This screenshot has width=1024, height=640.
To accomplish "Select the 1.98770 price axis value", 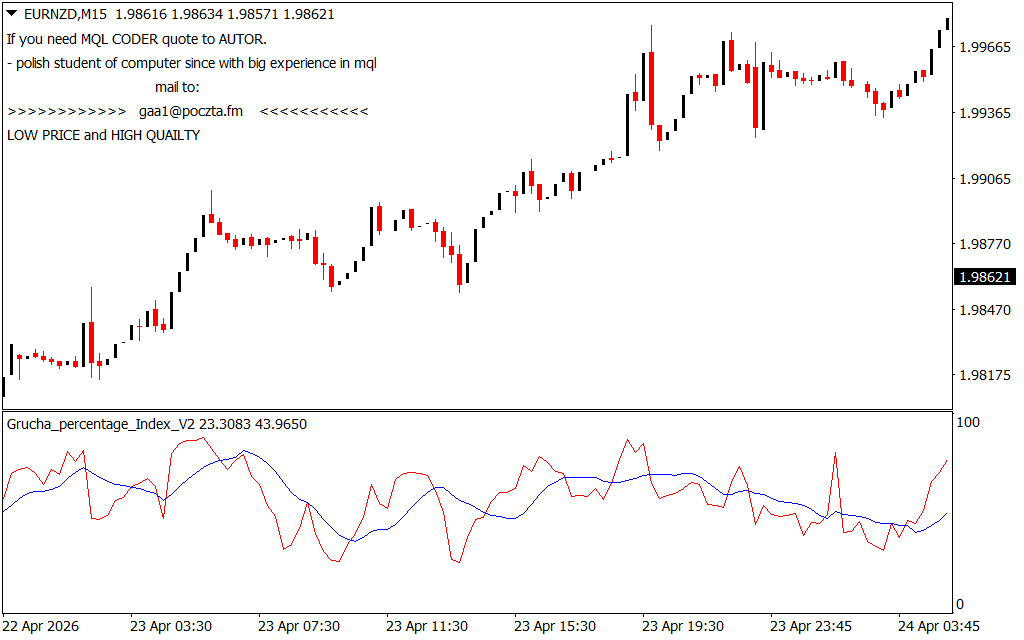I will [985, 244].
